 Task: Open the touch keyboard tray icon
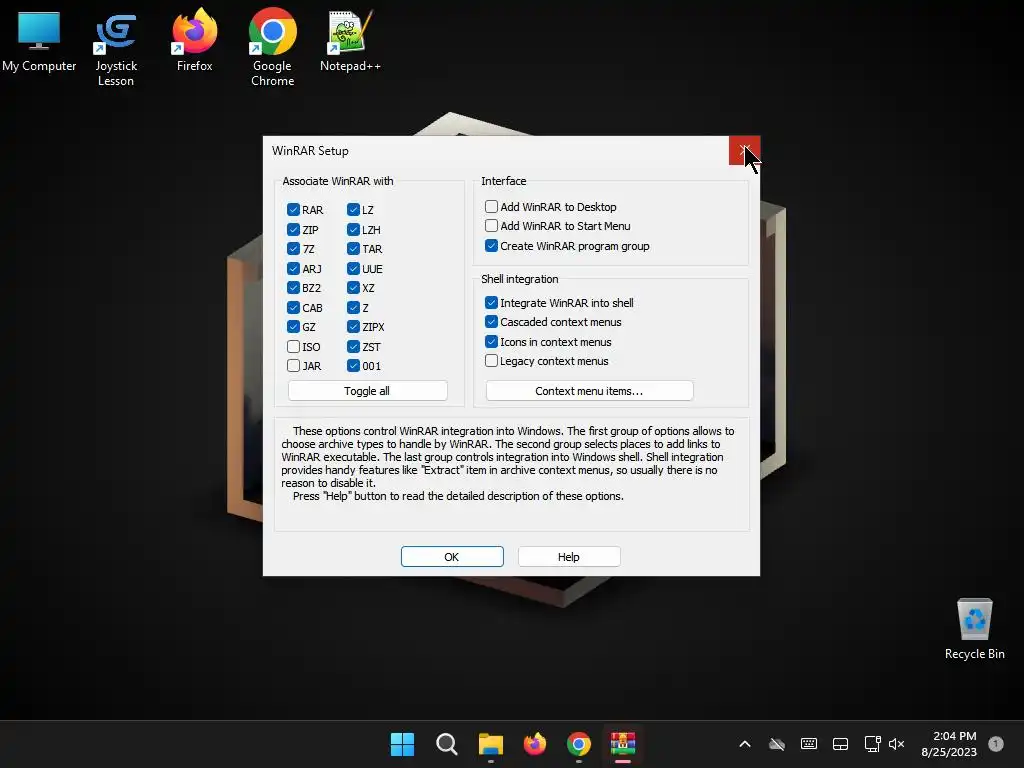[808, 744]
